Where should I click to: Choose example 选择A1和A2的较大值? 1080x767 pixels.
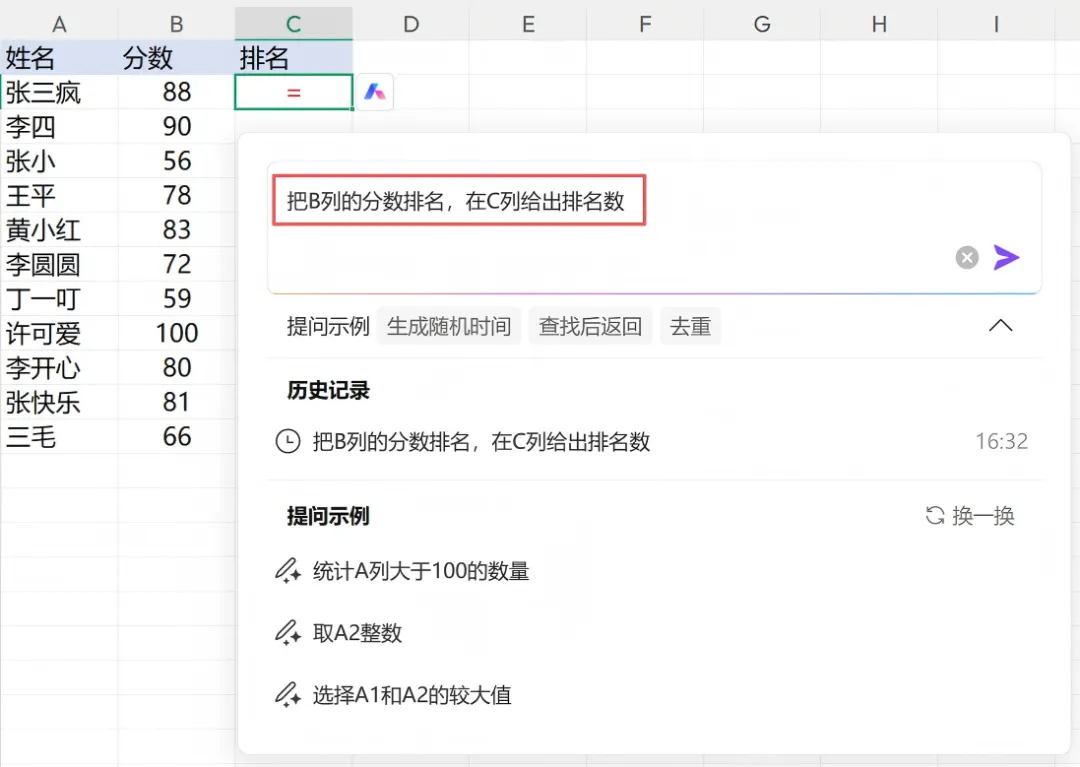[412, 695]
